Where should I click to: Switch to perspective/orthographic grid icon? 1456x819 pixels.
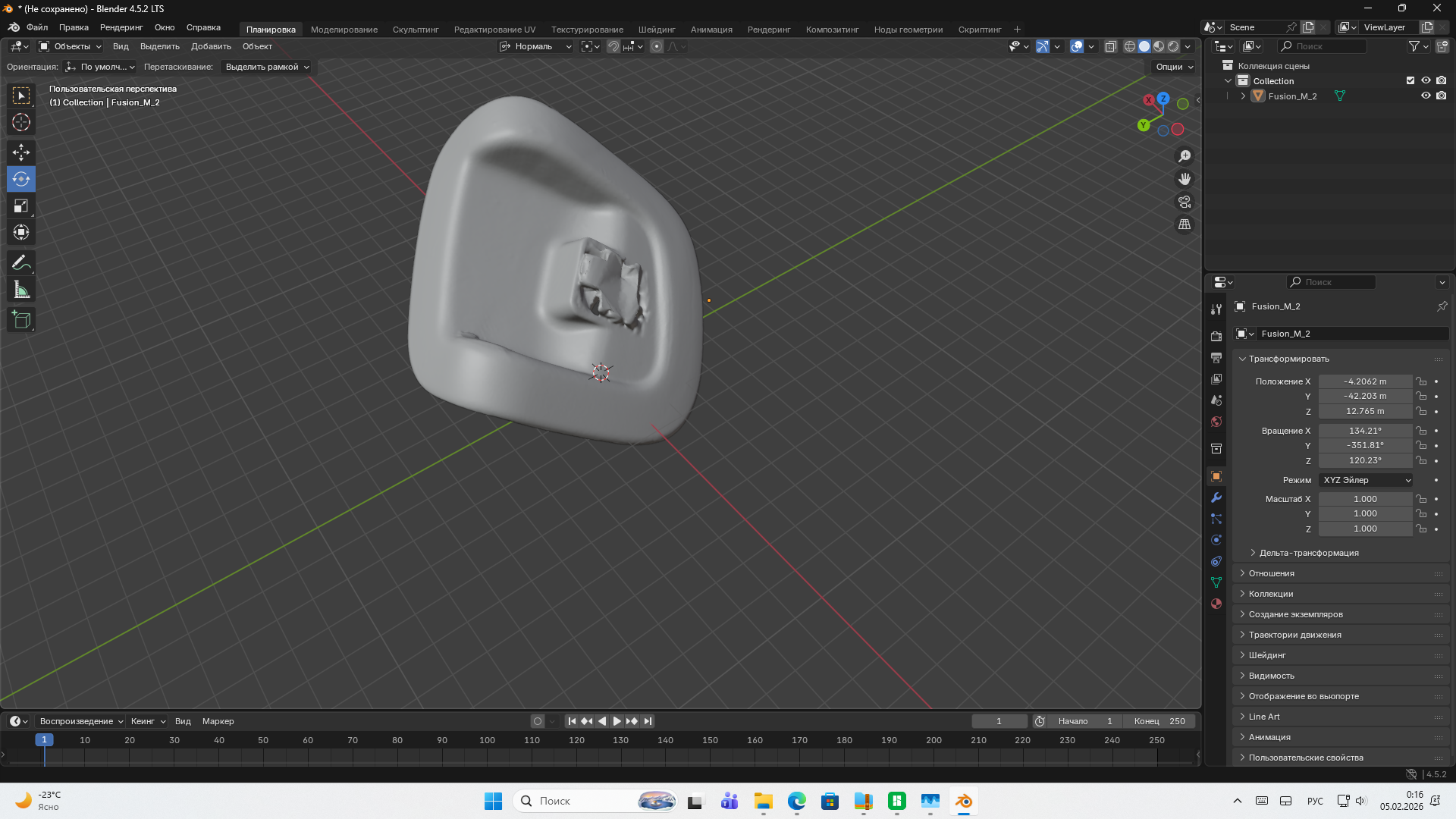click(1185, 224)
